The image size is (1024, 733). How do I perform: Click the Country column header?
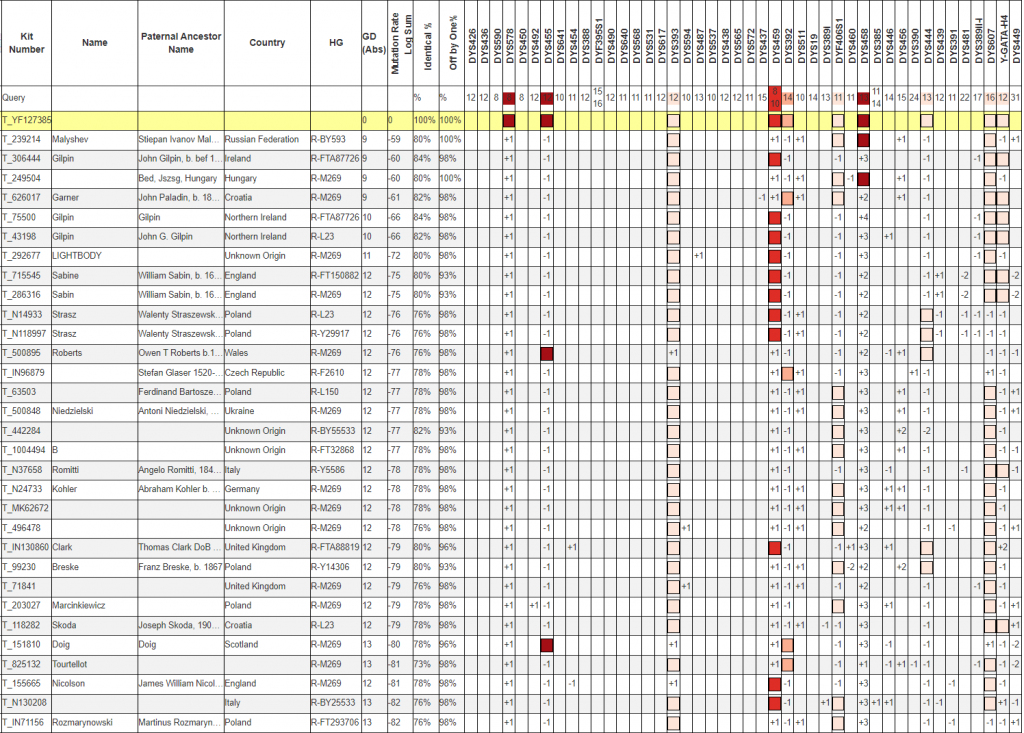(x=266, y=43)
